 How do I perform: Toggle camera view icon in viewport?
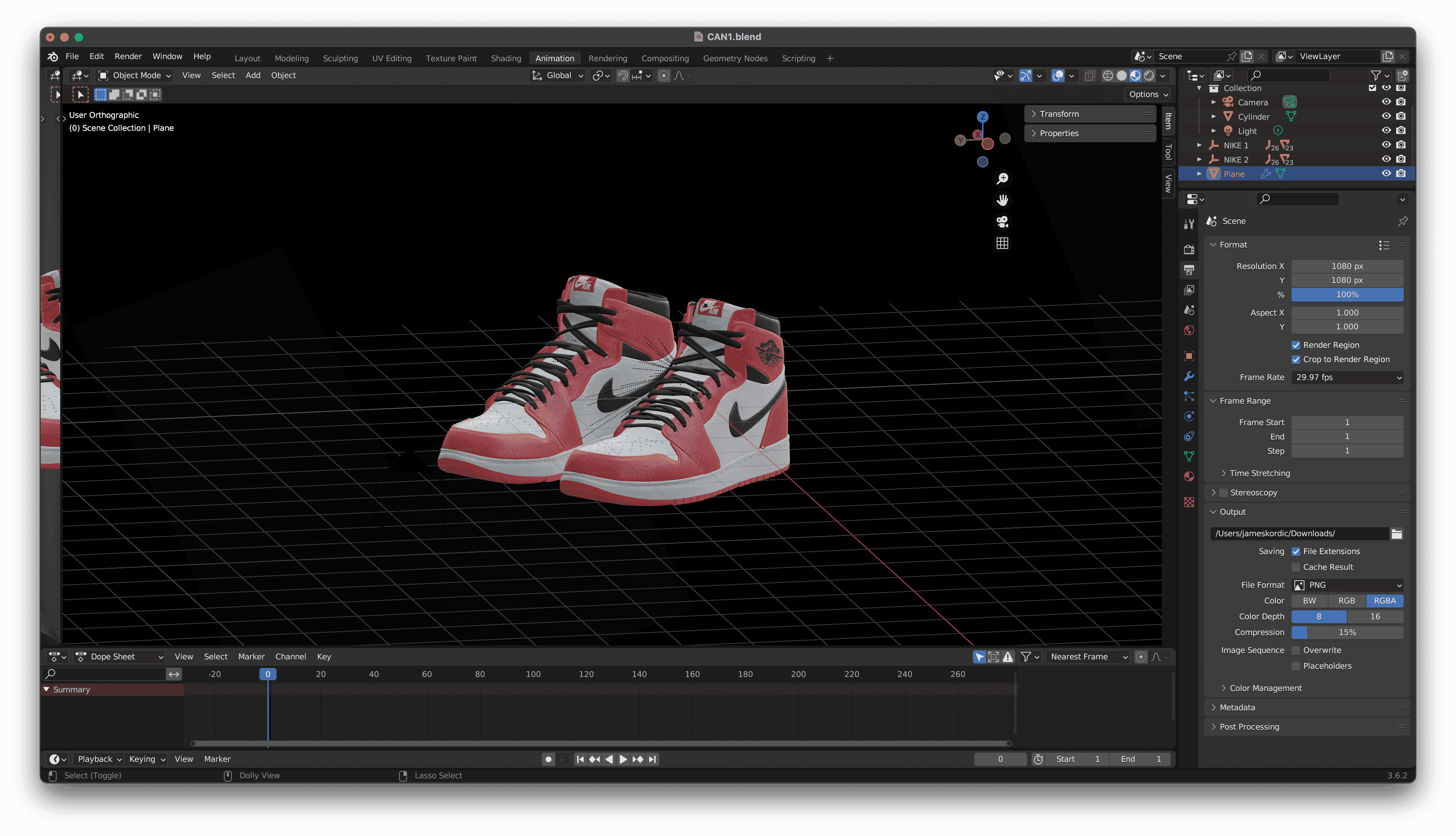click(x=1002, y=222)
